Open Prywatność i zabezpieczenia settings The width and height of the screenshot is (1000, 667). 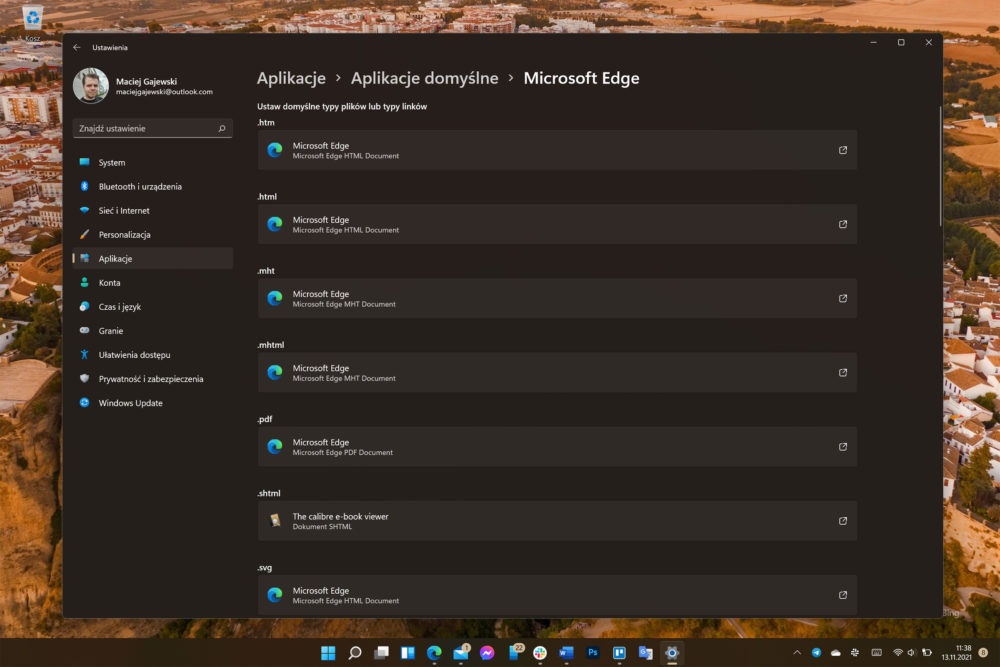pos(152,379)
